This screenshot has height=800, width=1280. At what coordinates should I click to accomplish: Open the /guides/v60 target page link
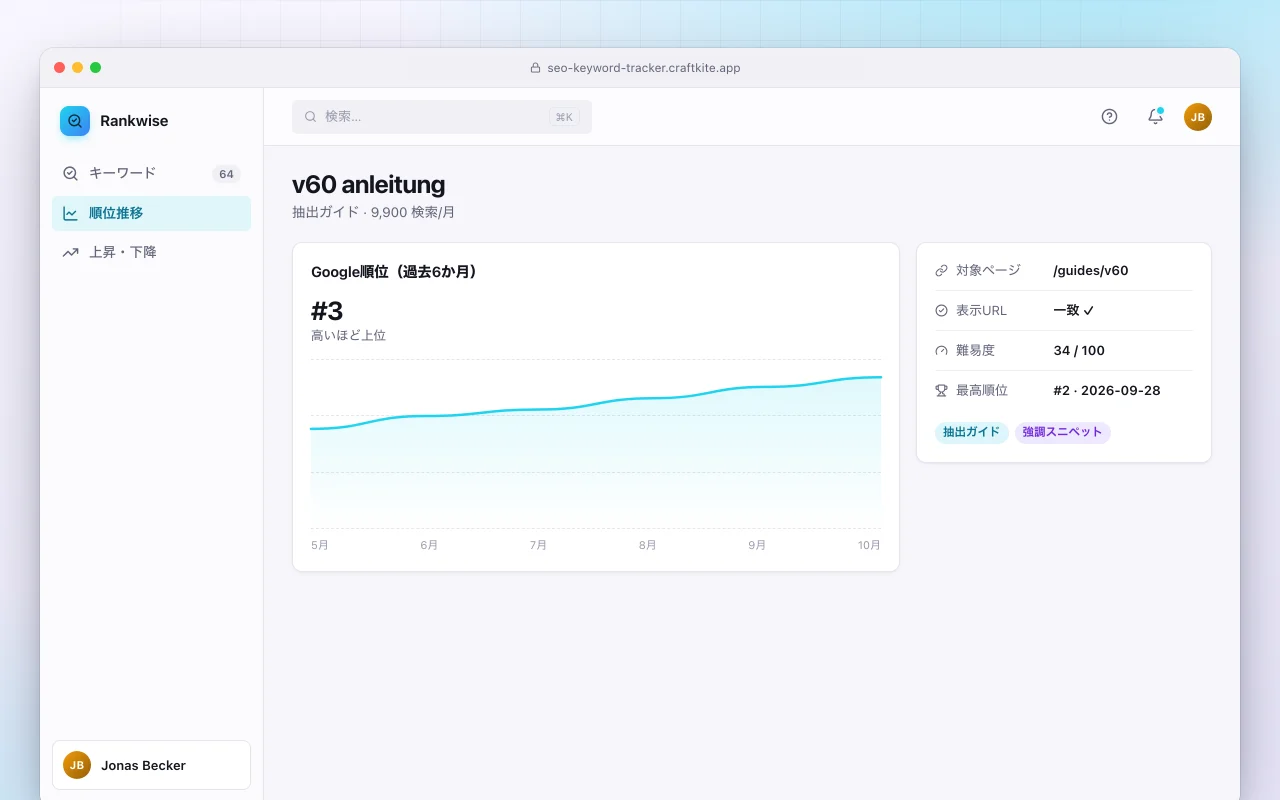pyautogui.click(x=1091, y=270)
